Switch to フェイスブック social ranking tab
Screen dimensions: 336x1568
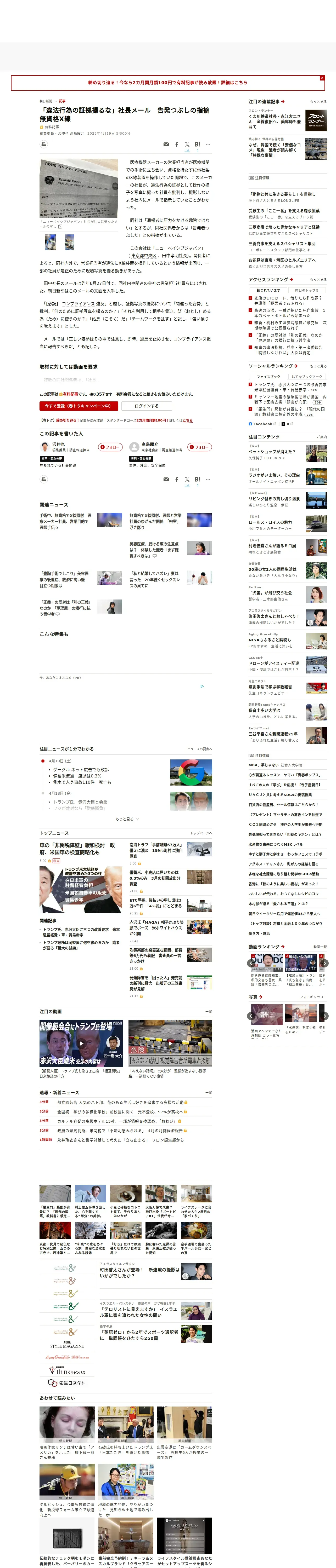point(268,377)
